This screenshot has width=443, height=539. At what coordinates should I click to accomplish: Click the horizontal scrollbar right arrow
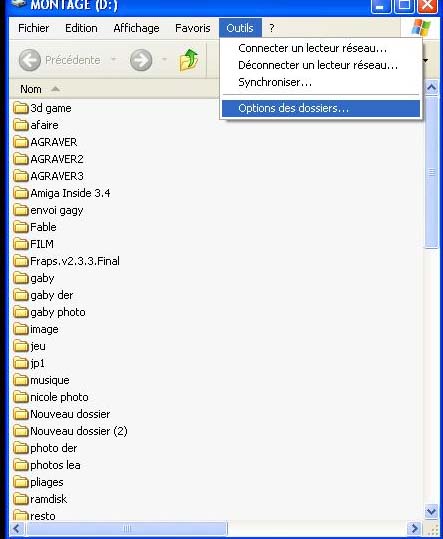pyautogui.click(x=414, y=528)
